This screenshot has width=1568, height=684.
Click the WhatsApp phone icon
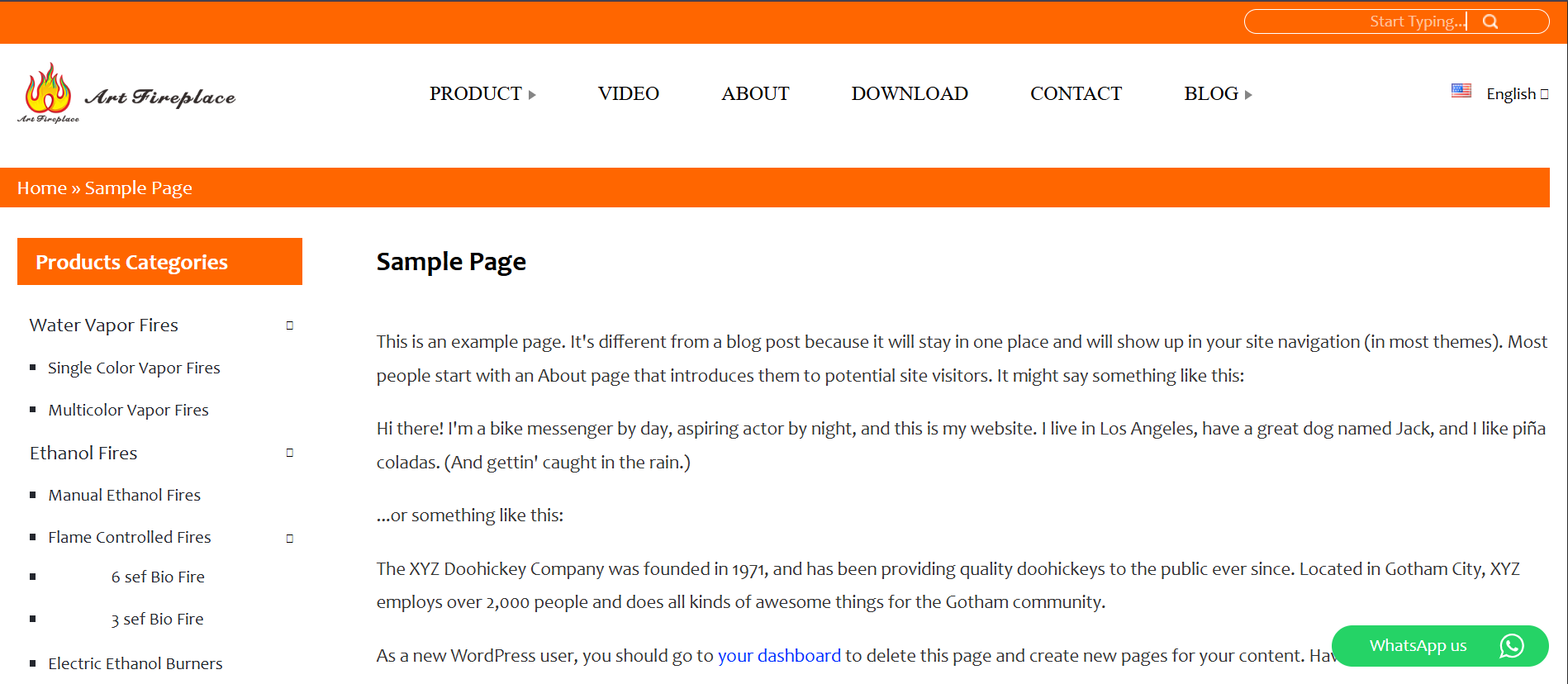pos(1511,646)
